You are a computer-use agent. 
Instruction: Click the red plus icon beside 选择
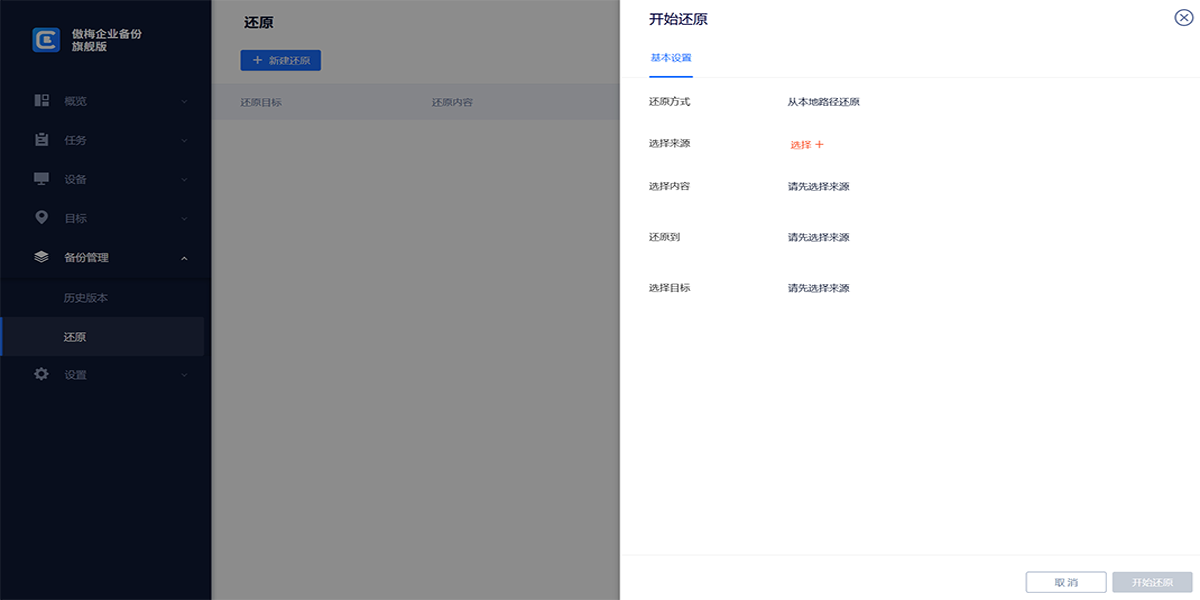(x=819, y=145)
